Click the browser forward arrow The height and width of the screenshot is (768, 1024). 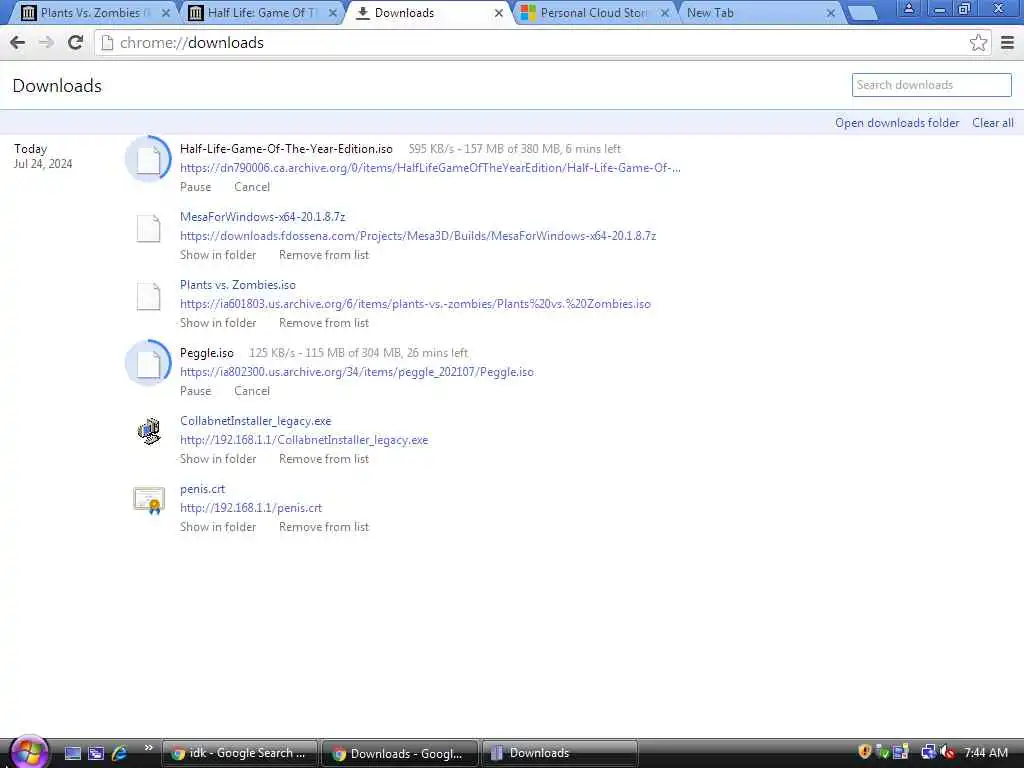click(x=46, y=42)
